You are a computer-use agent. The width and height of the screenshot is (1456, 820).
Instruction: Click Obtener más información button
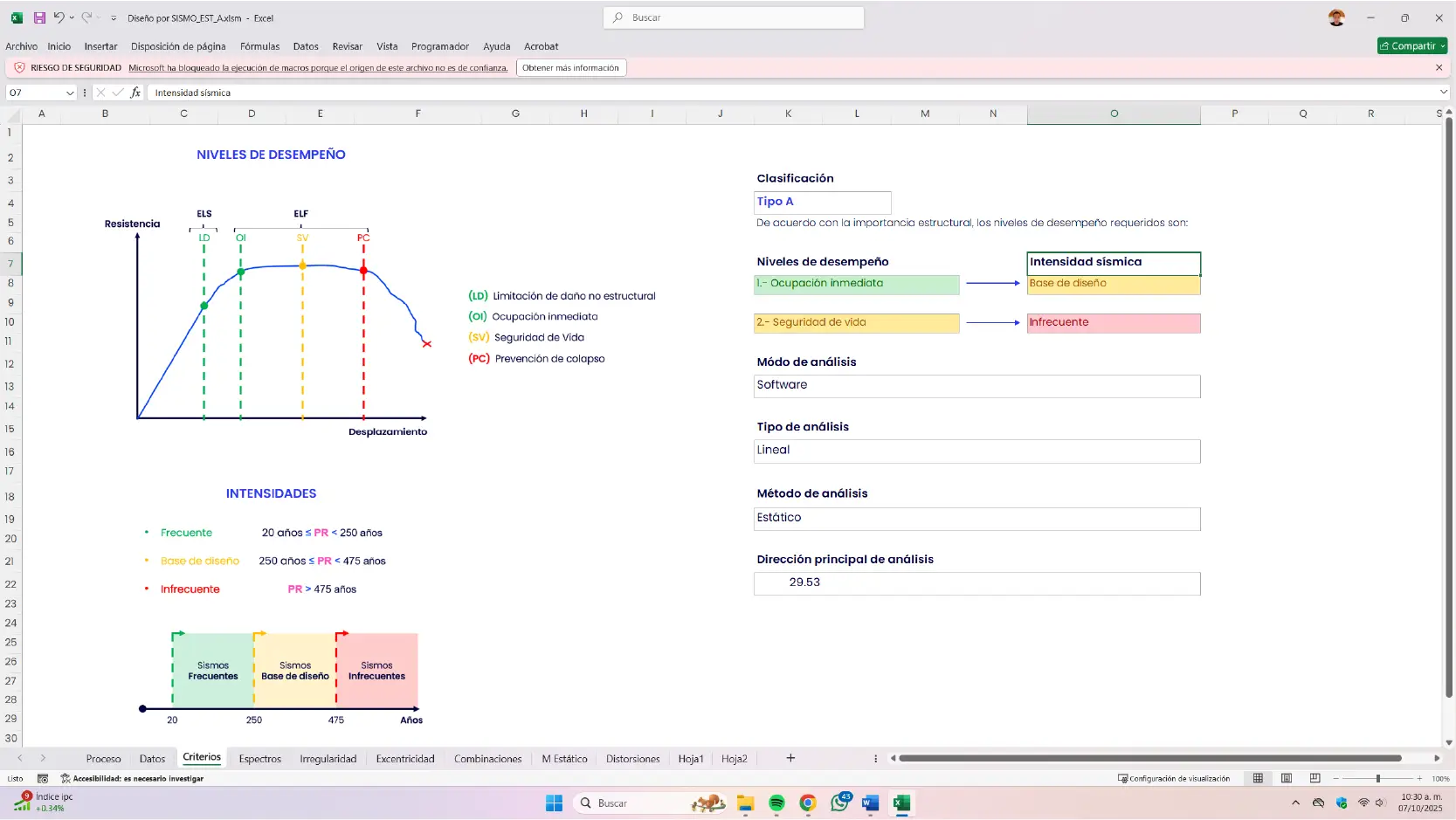click(x=570, y=67)
